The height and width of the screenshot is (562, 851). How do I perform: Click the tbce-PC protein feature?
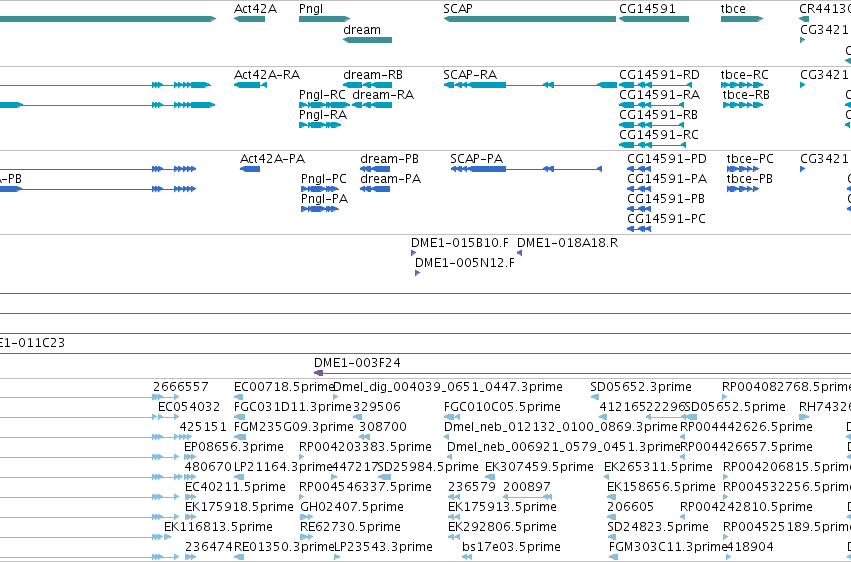(x=743, y=169)
